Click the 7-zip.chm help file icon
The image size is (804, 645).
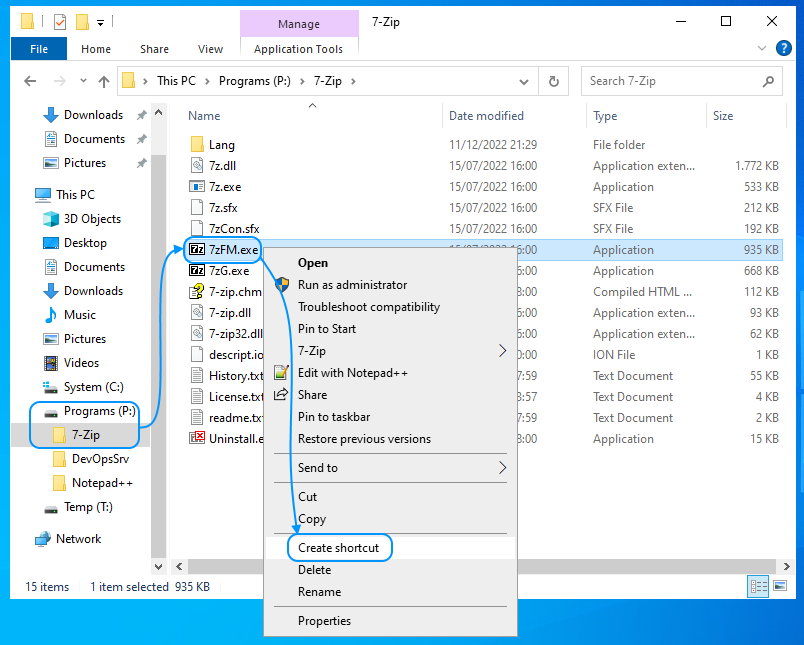197,292
